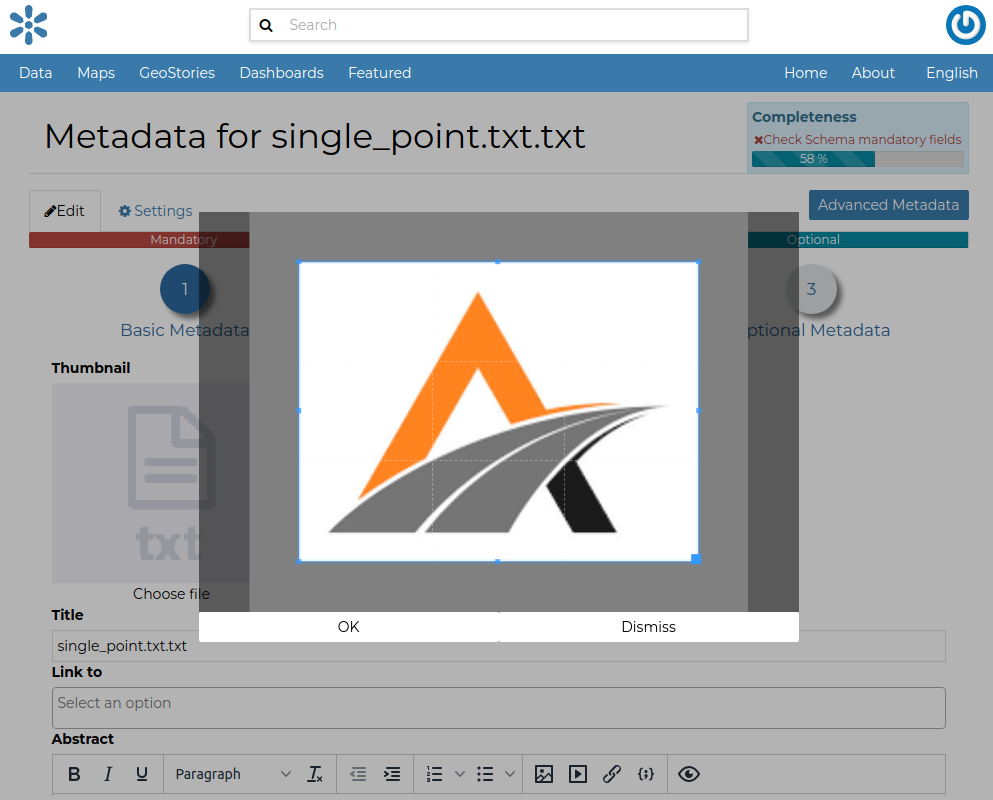Confirm the thumbnail crop with OK
Viewport: 993px width, 800px height.
(x=348, y=627)
